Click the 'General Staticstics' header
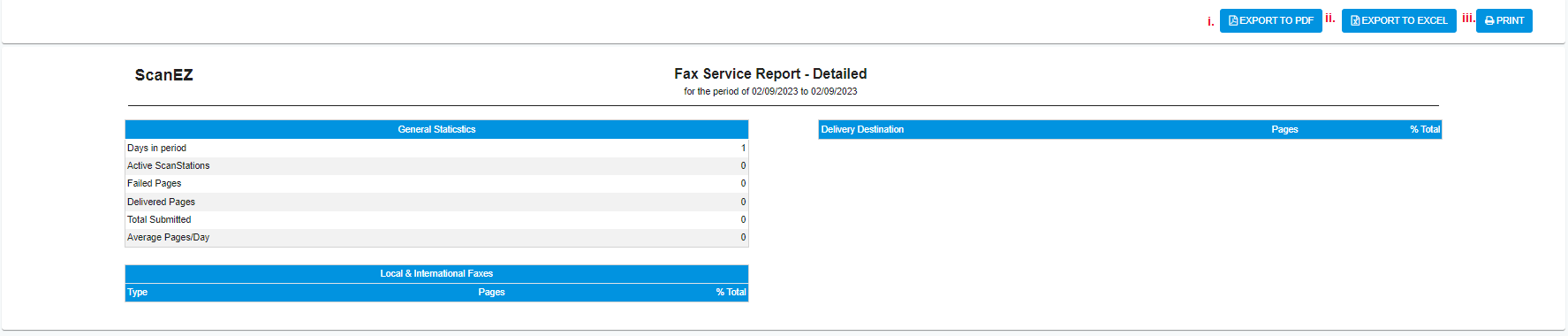Viewport: 1568px width, 336px height. [x=436, y=129]
